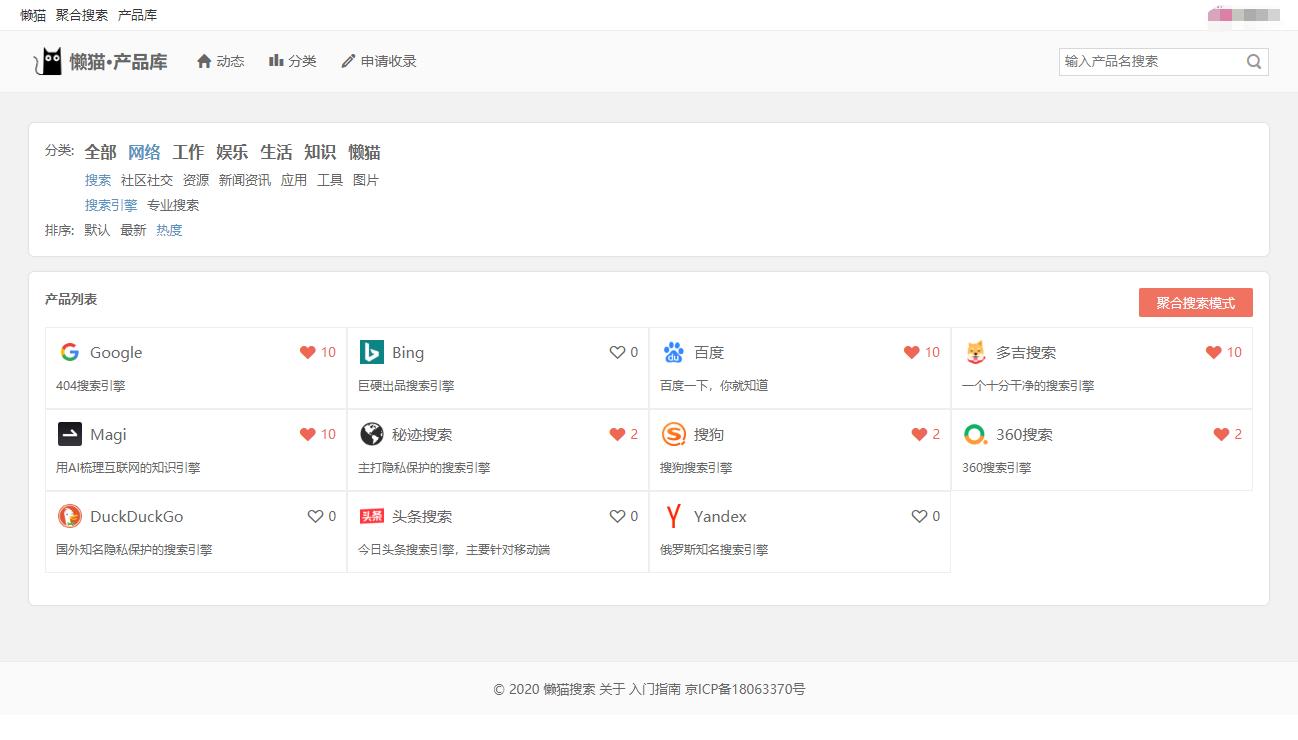The height and width of the screenshot is (740, 1298).
Task: Toggle the heart for Yandex
Action: click(x=919, y=516)
